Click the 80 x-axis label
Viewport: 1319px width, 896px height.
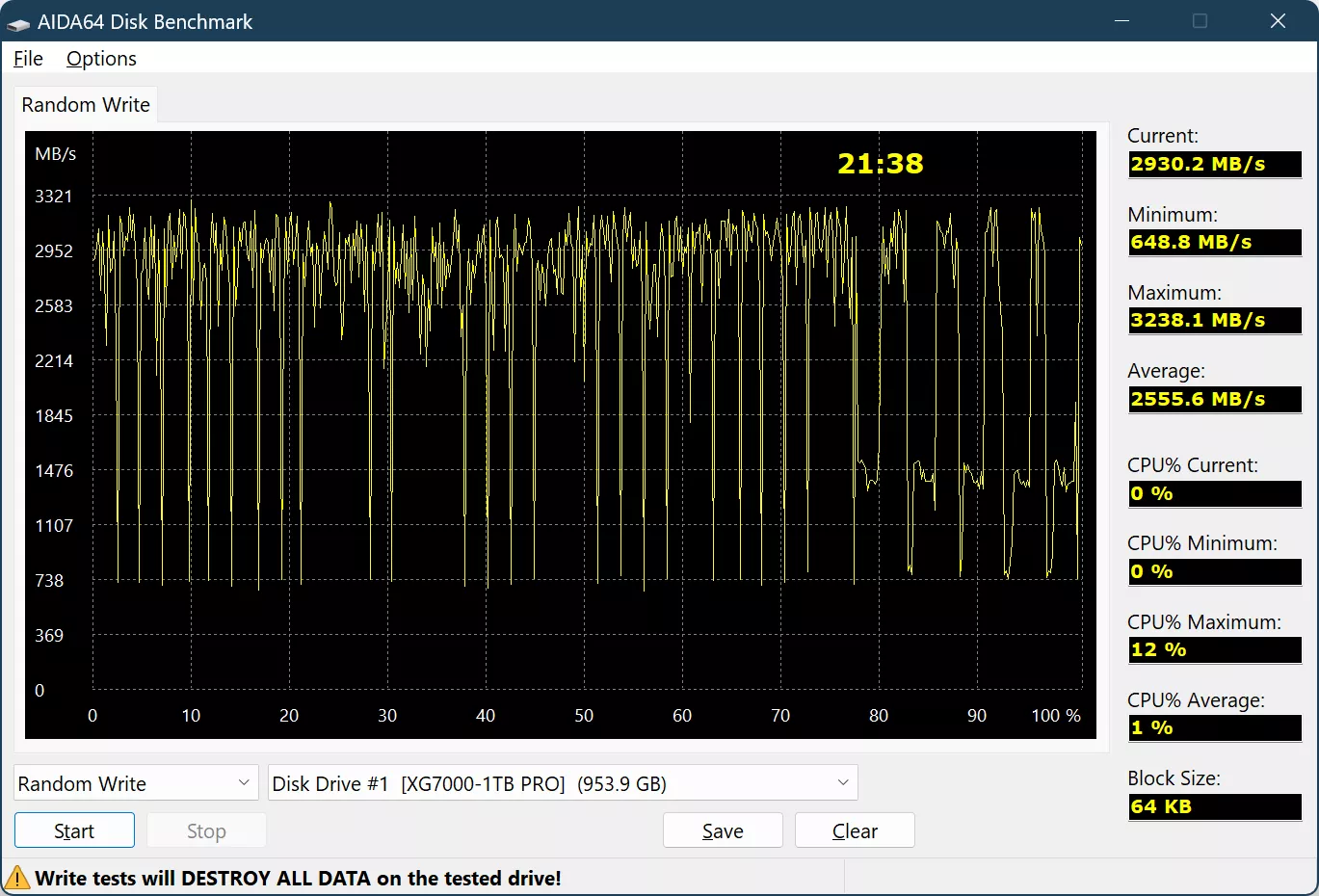879,716
